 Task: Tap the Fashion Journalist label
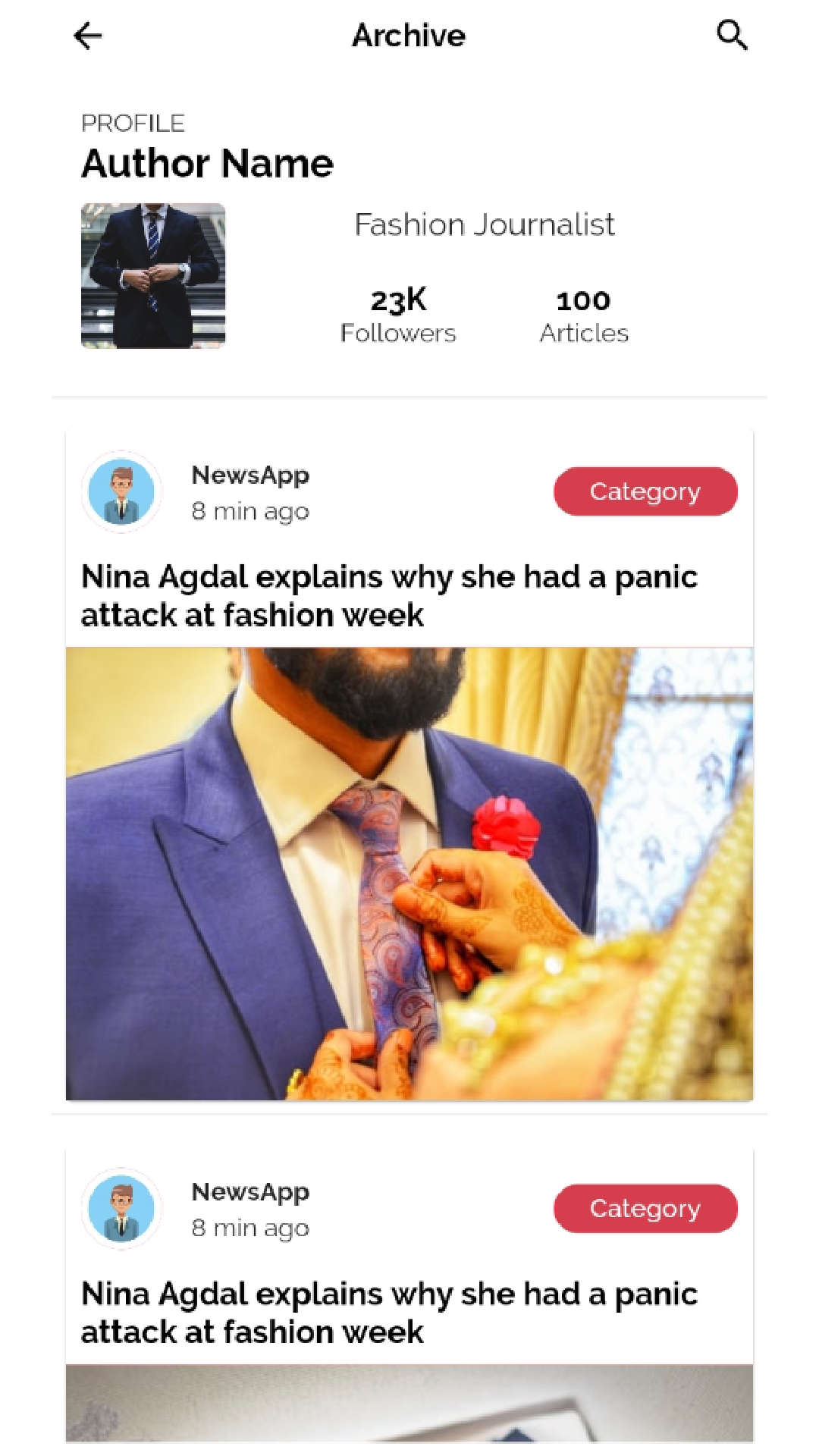(x=485, y=224)
